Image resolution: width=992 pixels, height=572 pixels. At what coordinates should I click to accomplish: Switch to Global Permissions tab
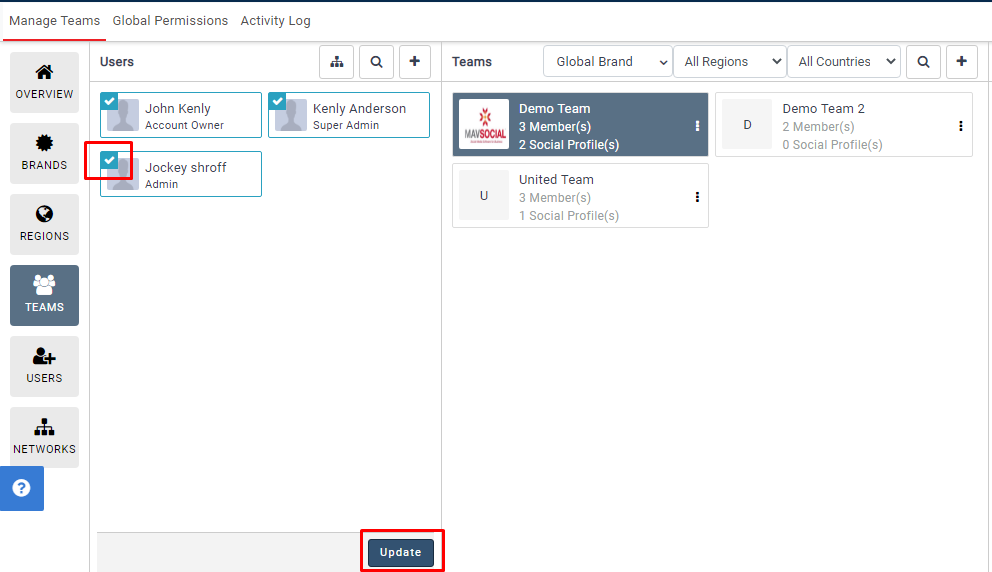(x=170, y=20)
